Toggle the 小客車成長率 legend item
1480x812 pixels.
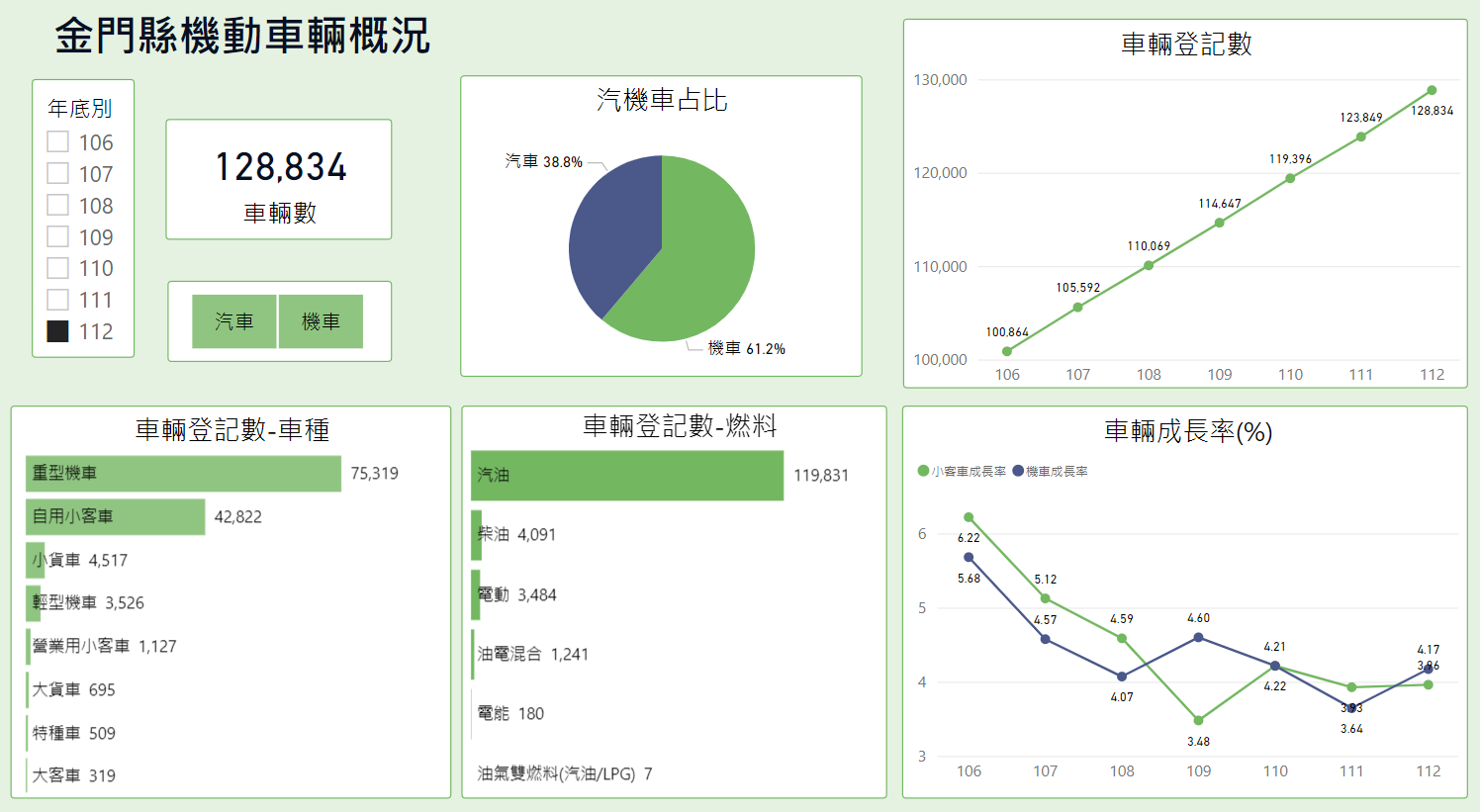pyautogui.click(x=963, y=472)
